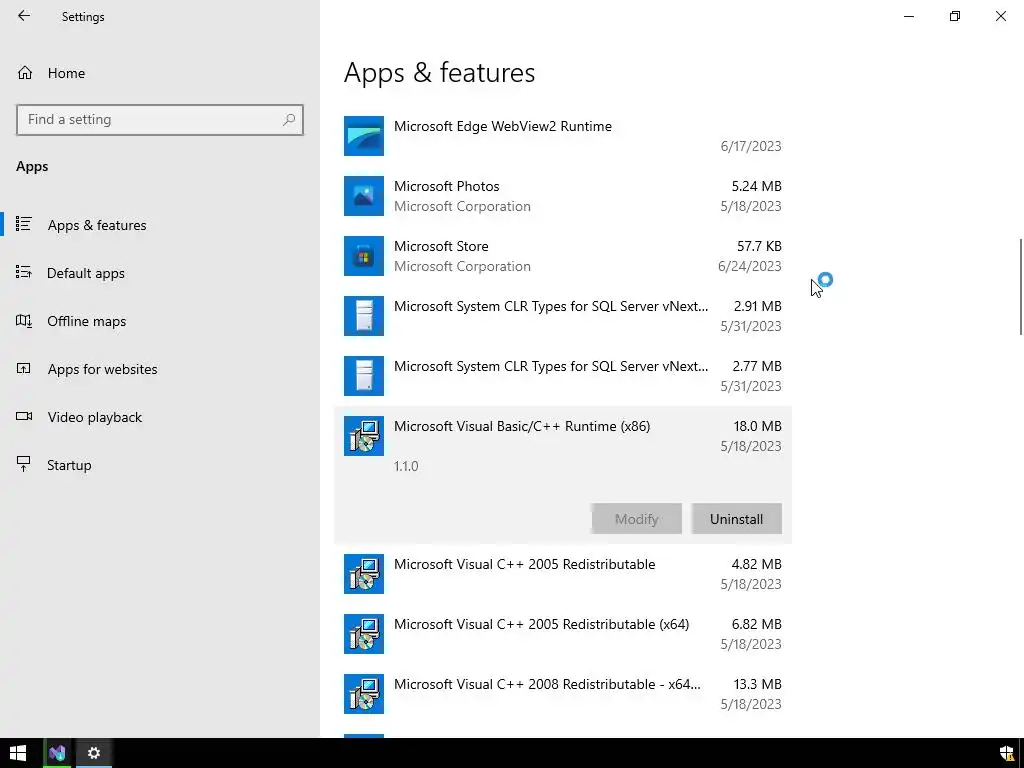Open Windows Security tray shield icon
The image size is (1024, 768).
[1007, 753]
